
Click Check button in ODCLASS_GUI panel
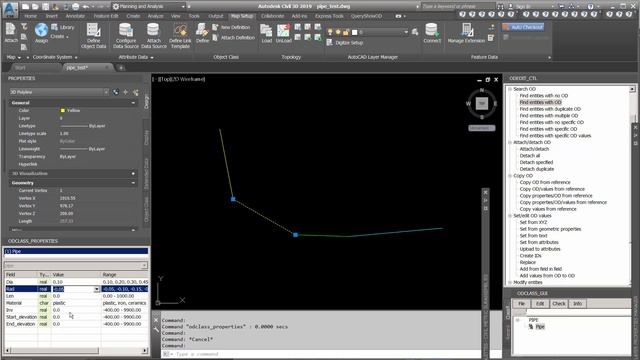click(558, 304)
